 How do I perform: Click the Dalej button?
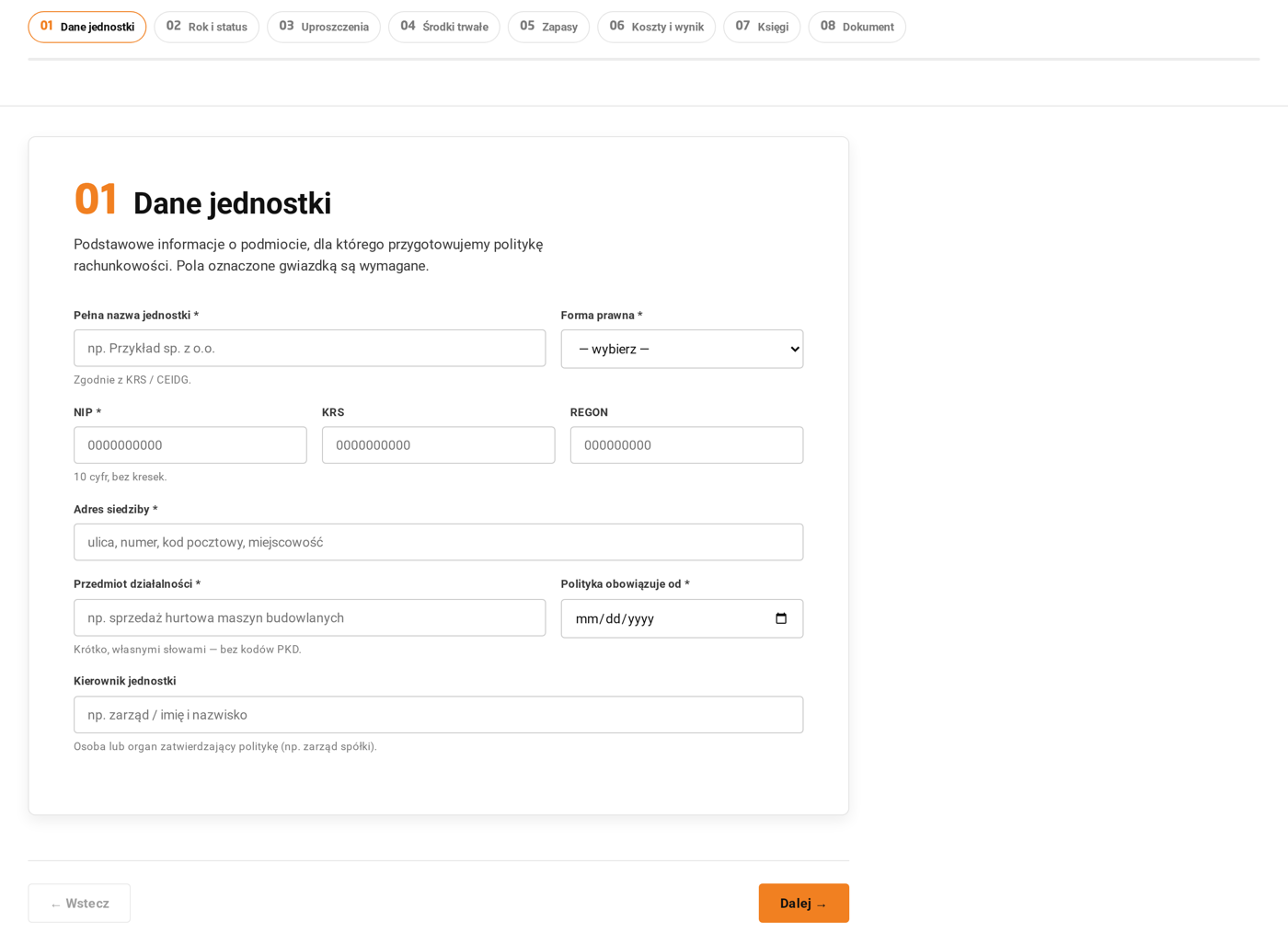tap(804, 904)
